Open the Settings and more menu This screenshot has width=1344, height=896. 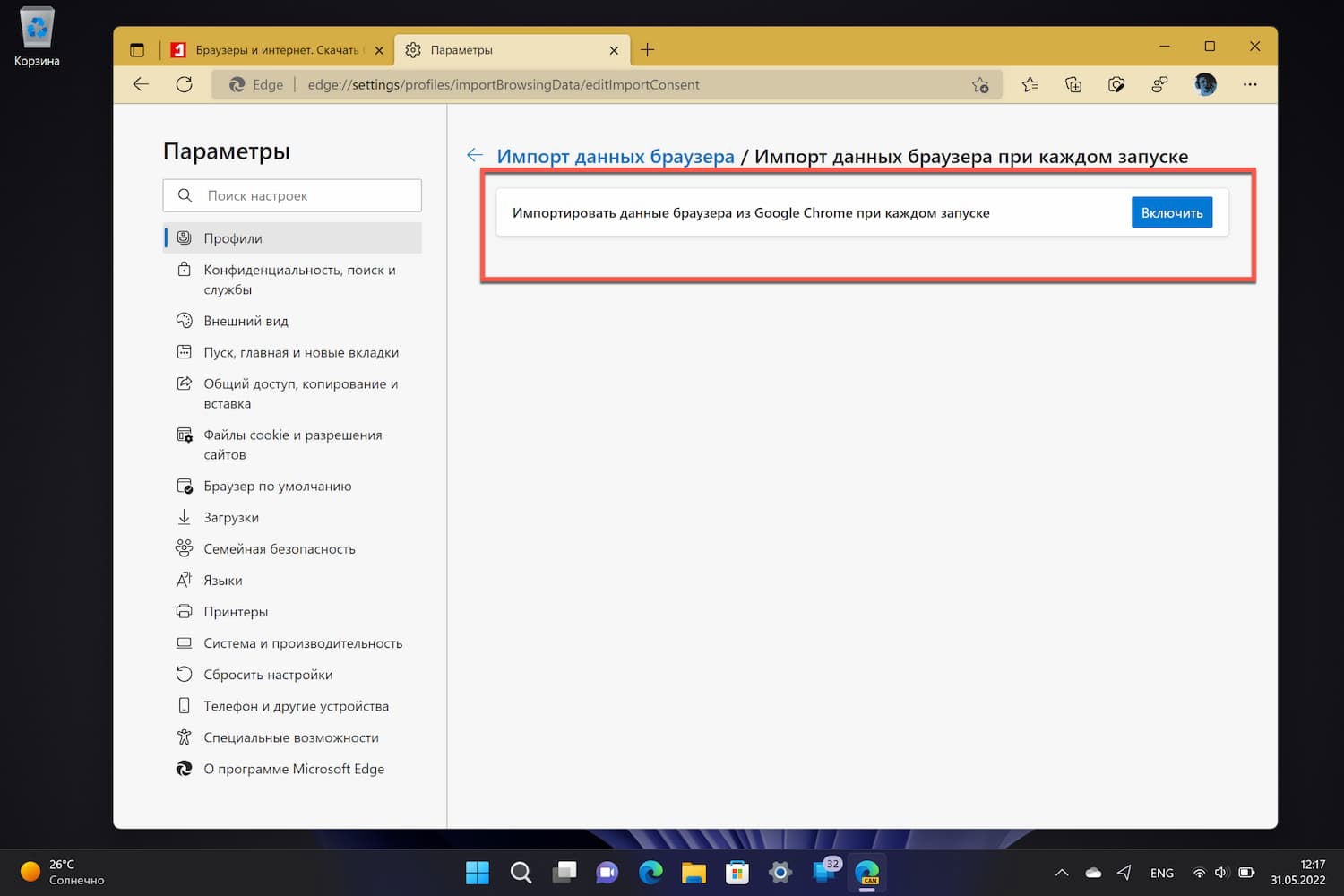point(1250,84)
